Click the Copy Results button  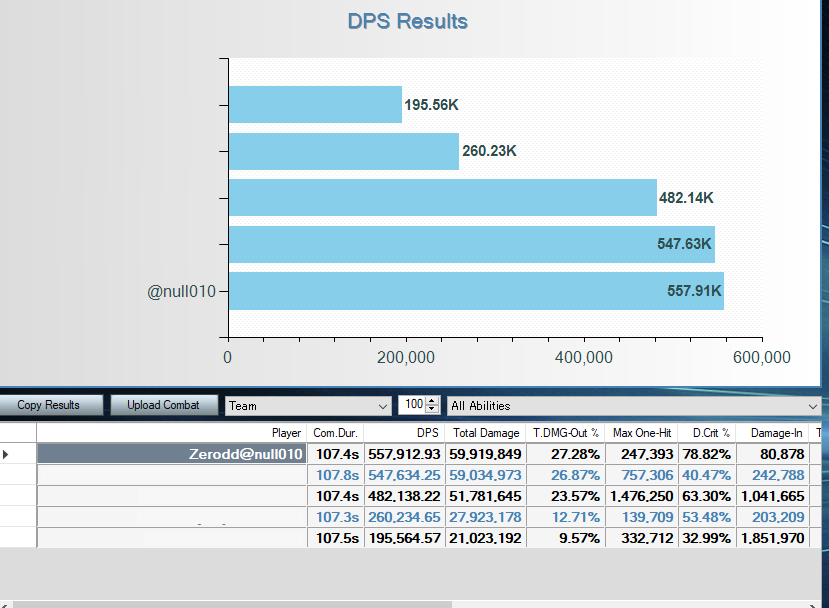(50, 405)
